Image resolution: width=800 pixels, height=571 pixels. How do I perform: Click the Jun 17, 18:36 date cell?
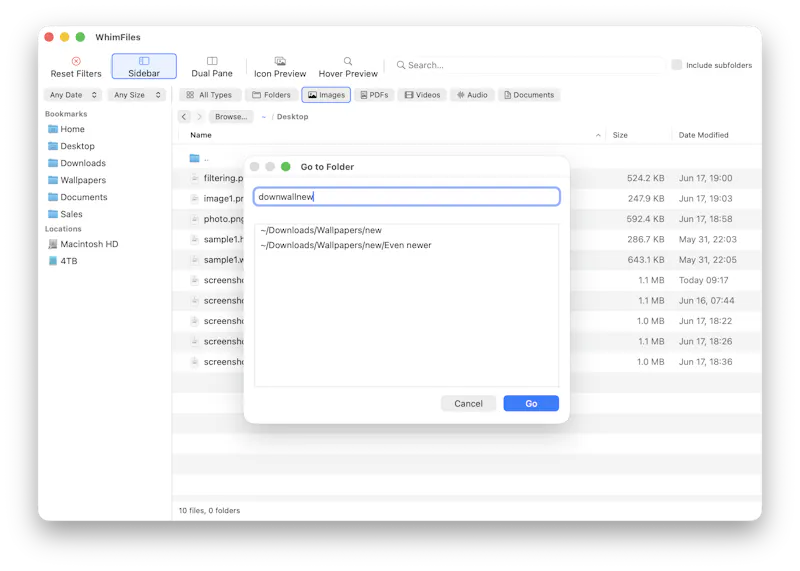(x=705, y=362)
